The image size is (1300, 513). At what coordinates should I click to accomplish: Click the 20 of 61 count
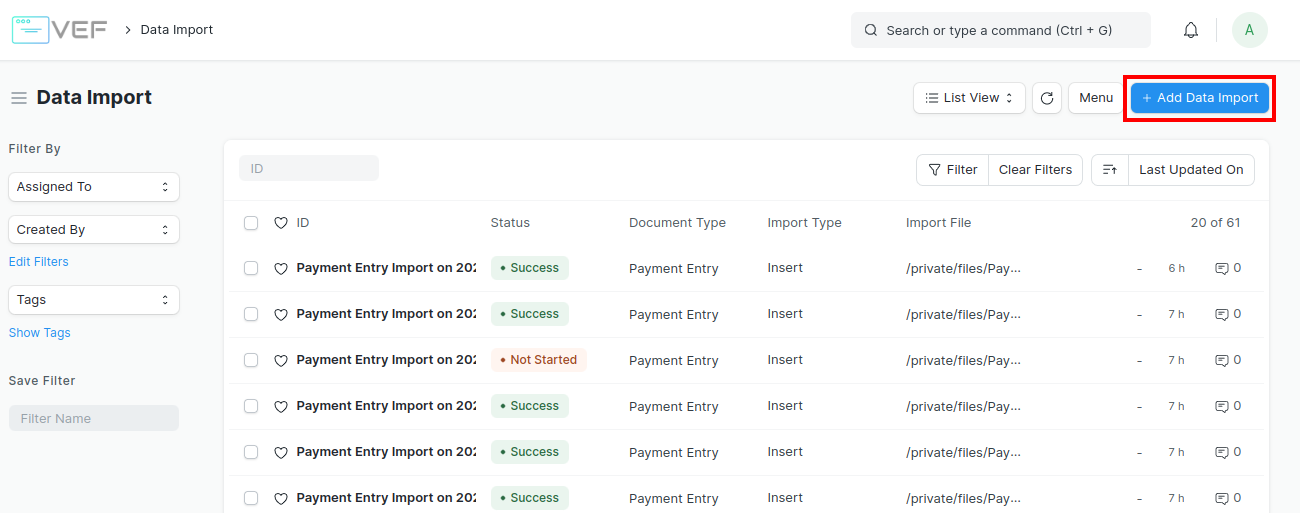[x=1215, y=223]
